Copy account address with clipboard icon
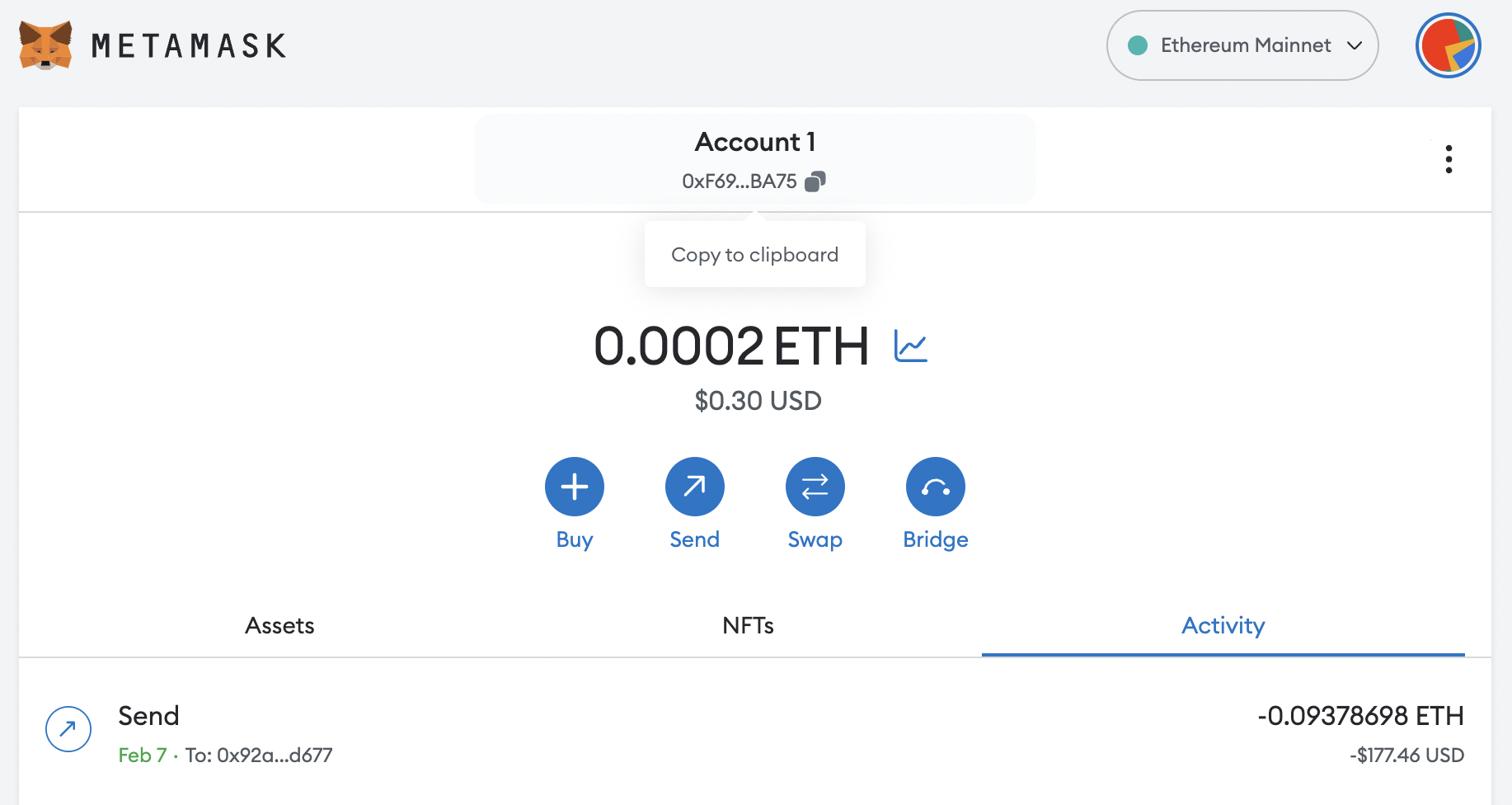 coord(815,181)
